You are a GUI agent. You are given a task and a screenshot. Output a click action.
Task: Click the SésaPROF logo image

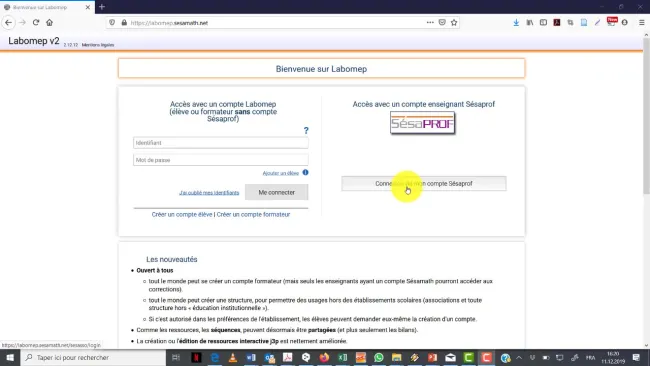click(422, 123)
